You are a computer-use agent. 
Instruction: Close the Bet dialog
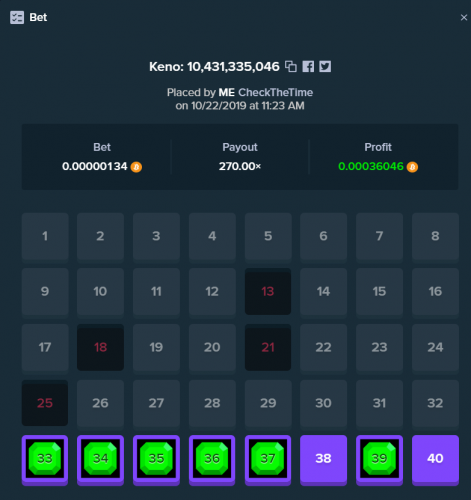tap(464, 17)
